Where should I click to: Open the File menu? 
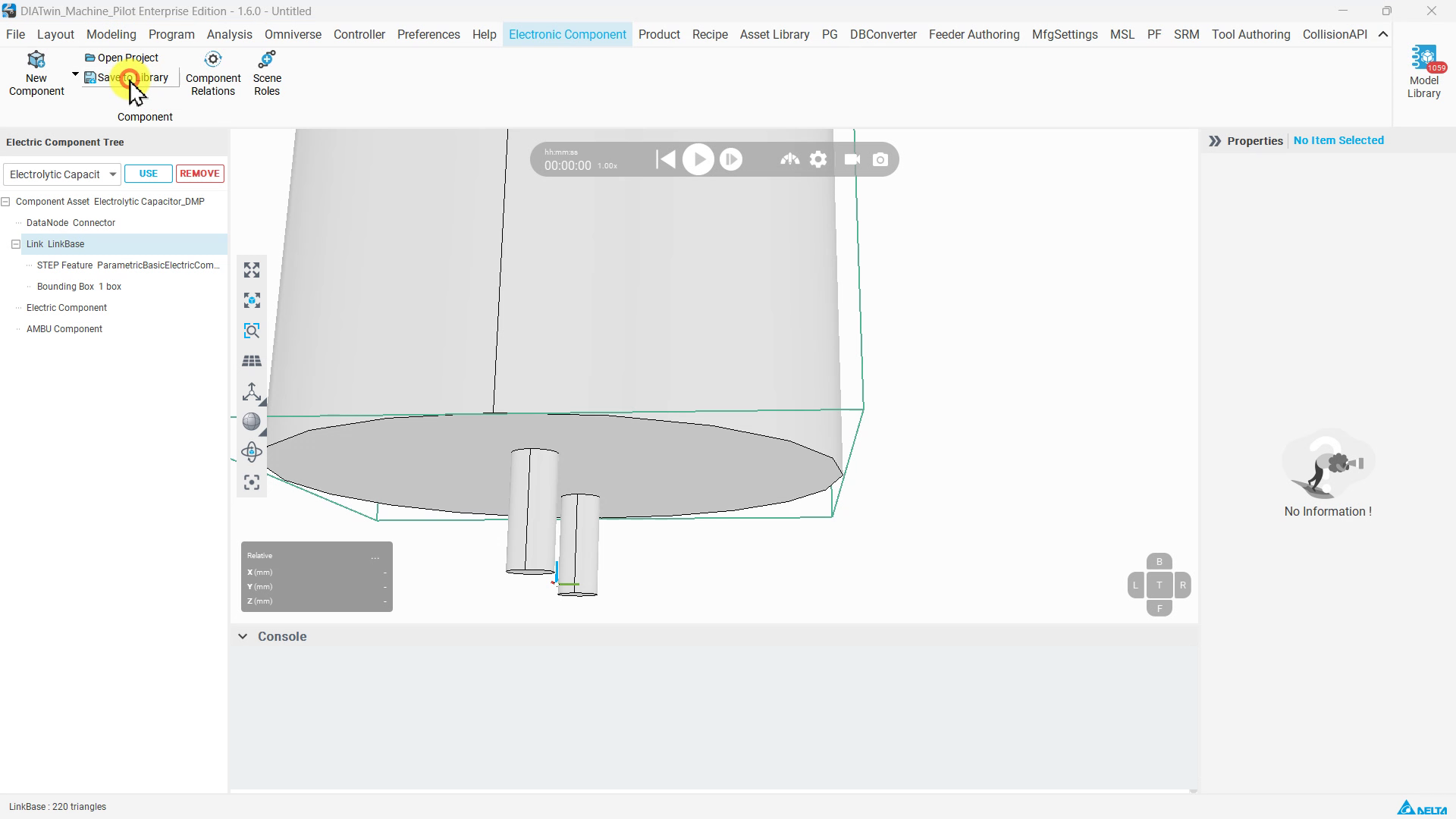(15, 34)
